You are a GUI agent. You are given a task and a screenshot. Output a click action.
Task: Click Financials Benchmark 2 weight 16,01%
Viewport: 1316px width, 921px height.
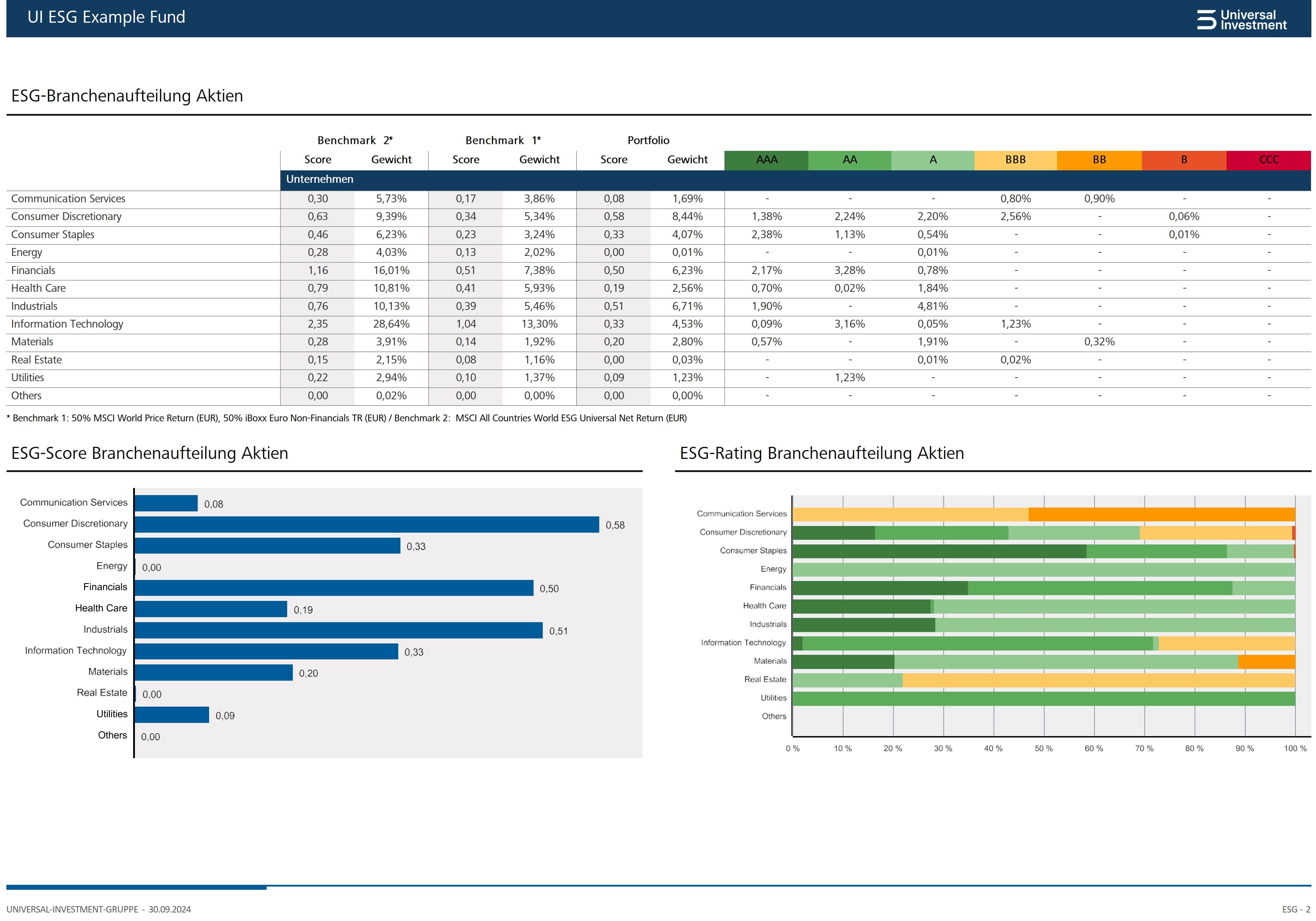[392, 270]
